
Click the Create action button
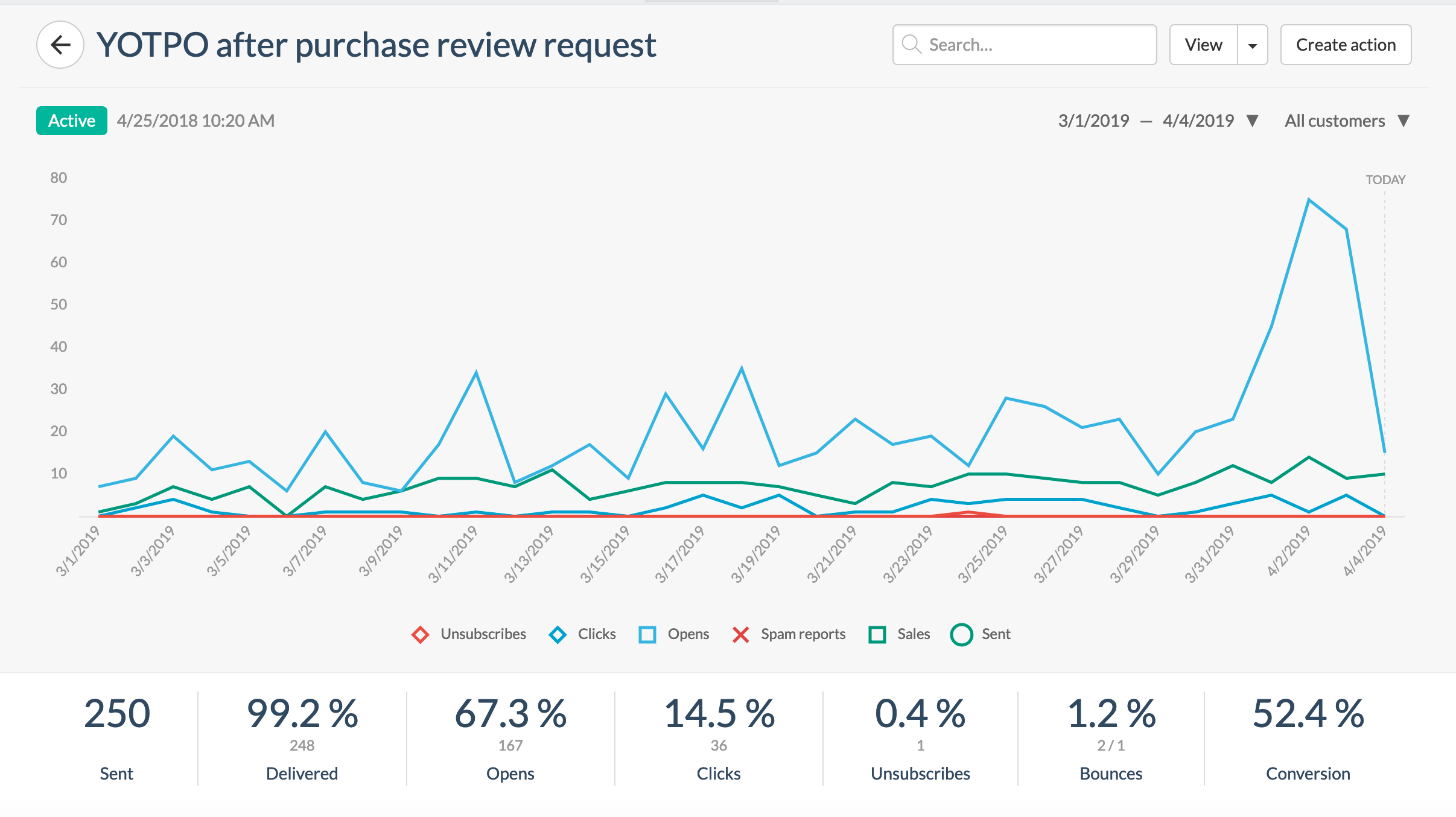coord(1346,45)
